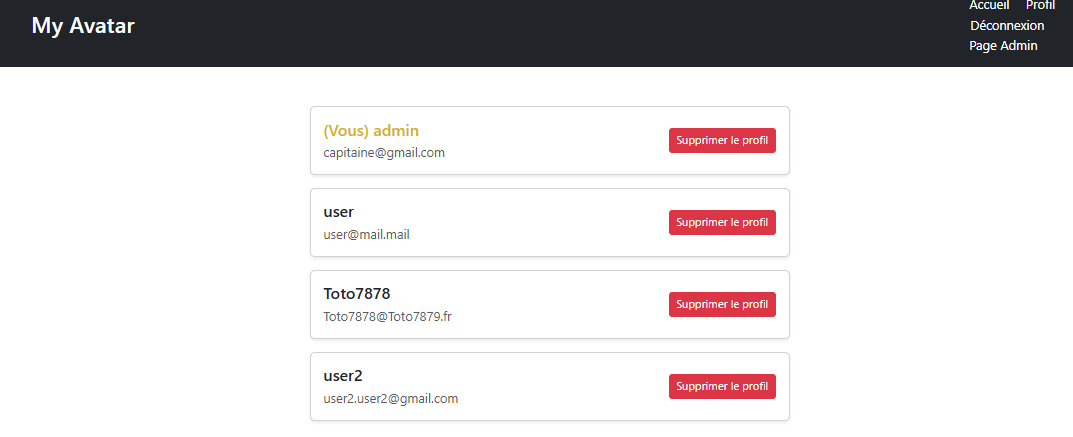Select the Toto7878@Toto7879.fr email text
The height and width of the screenshot is (437, 1073).
[388, 317]
